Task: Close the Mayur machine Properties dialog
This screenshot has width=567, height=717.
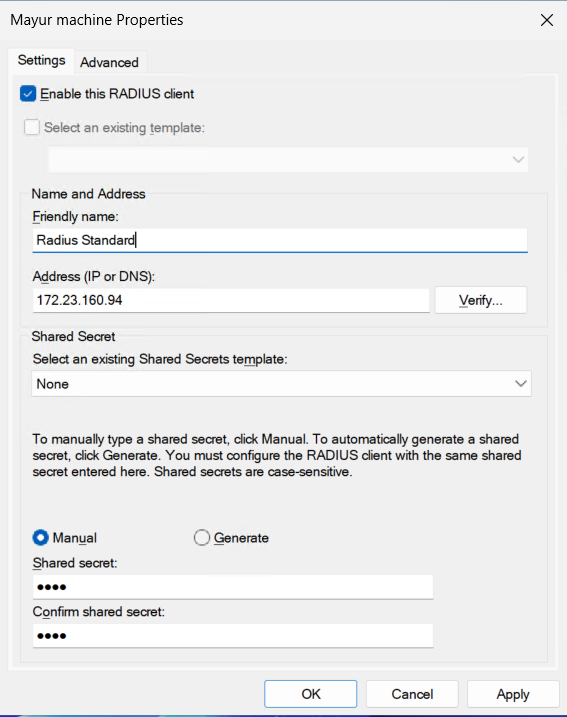Action: point(547,20)
